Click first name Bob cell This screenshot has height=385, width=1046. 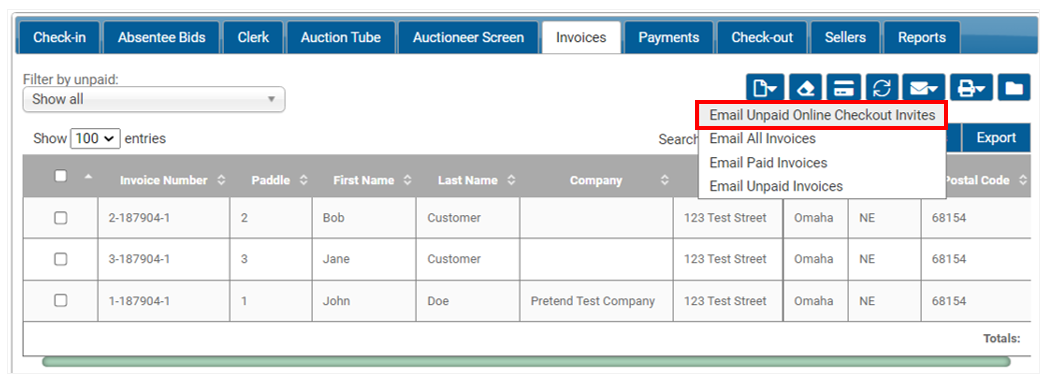[364, 218]
